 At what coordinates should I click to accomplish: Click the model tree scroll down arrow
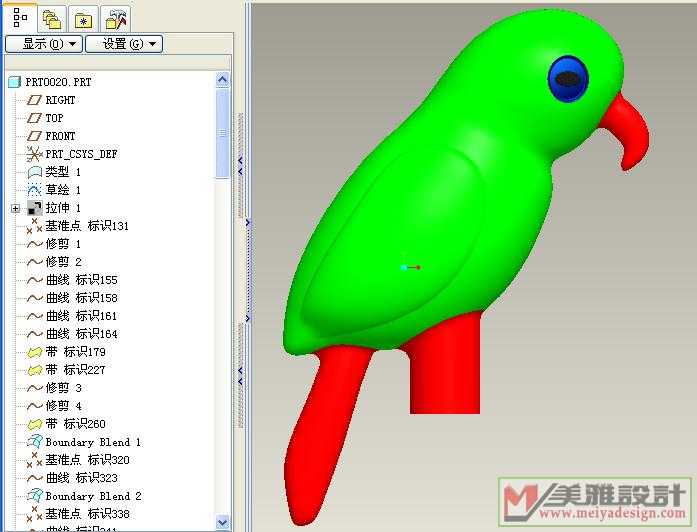(222, 522)
